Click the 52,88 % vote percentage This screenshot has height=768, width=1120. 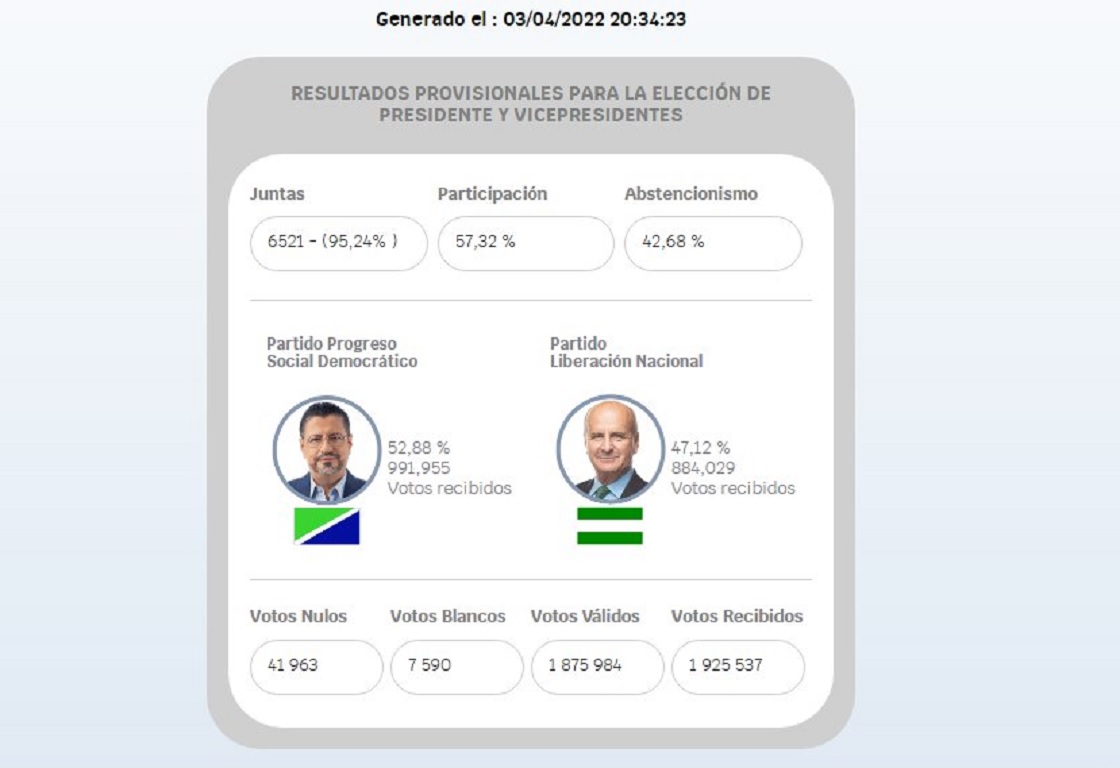[x=419, y=448]
